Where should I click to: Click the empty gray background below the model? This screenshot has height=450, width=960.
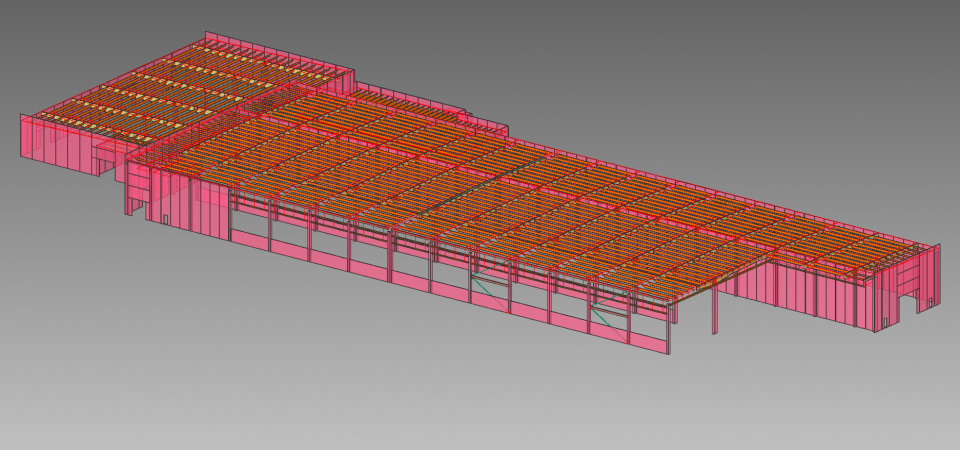[x=400, y=400]
